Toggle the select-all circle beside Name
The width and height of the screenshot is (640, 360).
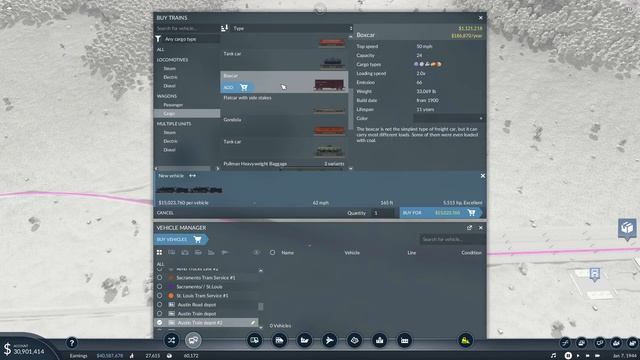click(272, 253)
